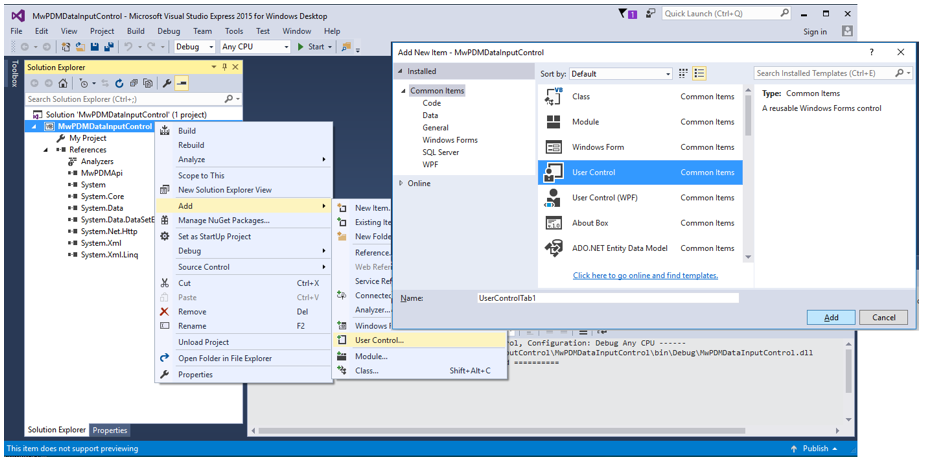Click Sign in at top right
This screenshot has height=465, width=926.
[x=815, y=31]
